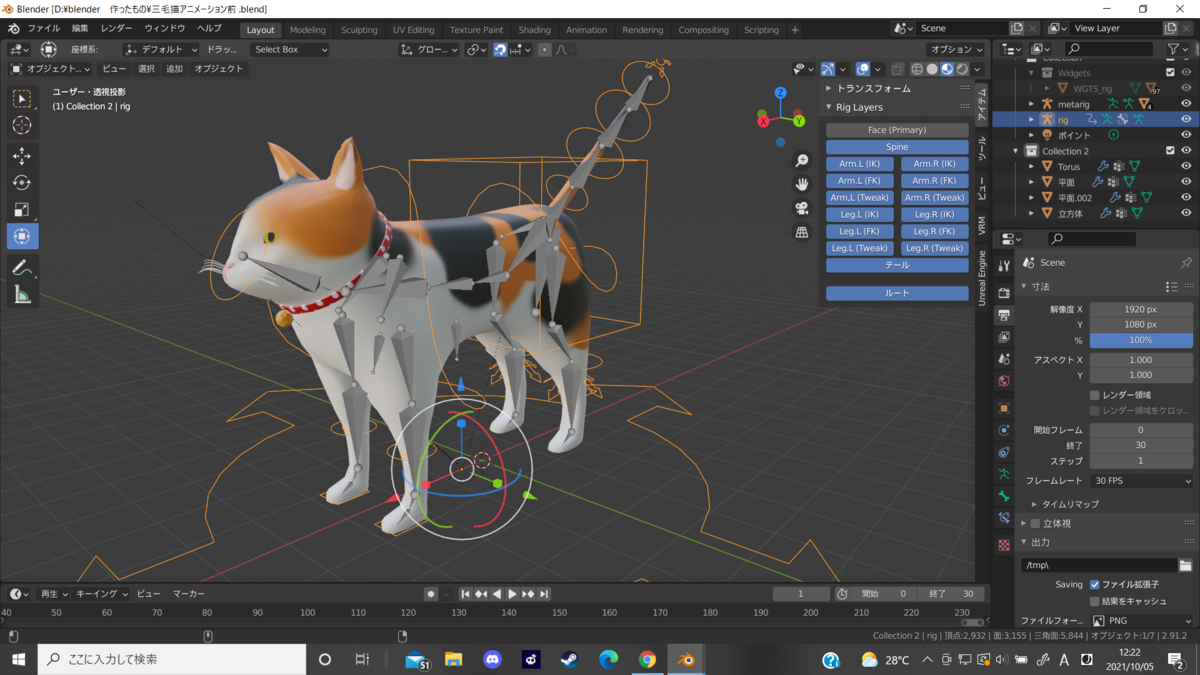The width and height of the screenshot is (1200, 675).
Task: Enable the レンダー領域 checkbox
Action: click(x=1095, y=395)
